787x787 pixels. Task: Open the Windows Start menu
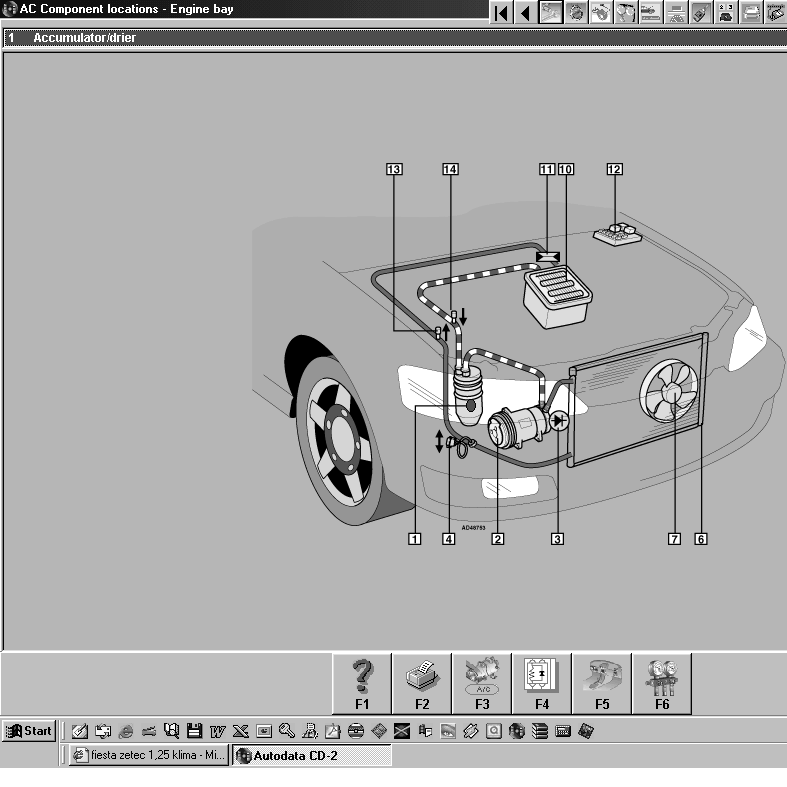[x=29, y=731]
